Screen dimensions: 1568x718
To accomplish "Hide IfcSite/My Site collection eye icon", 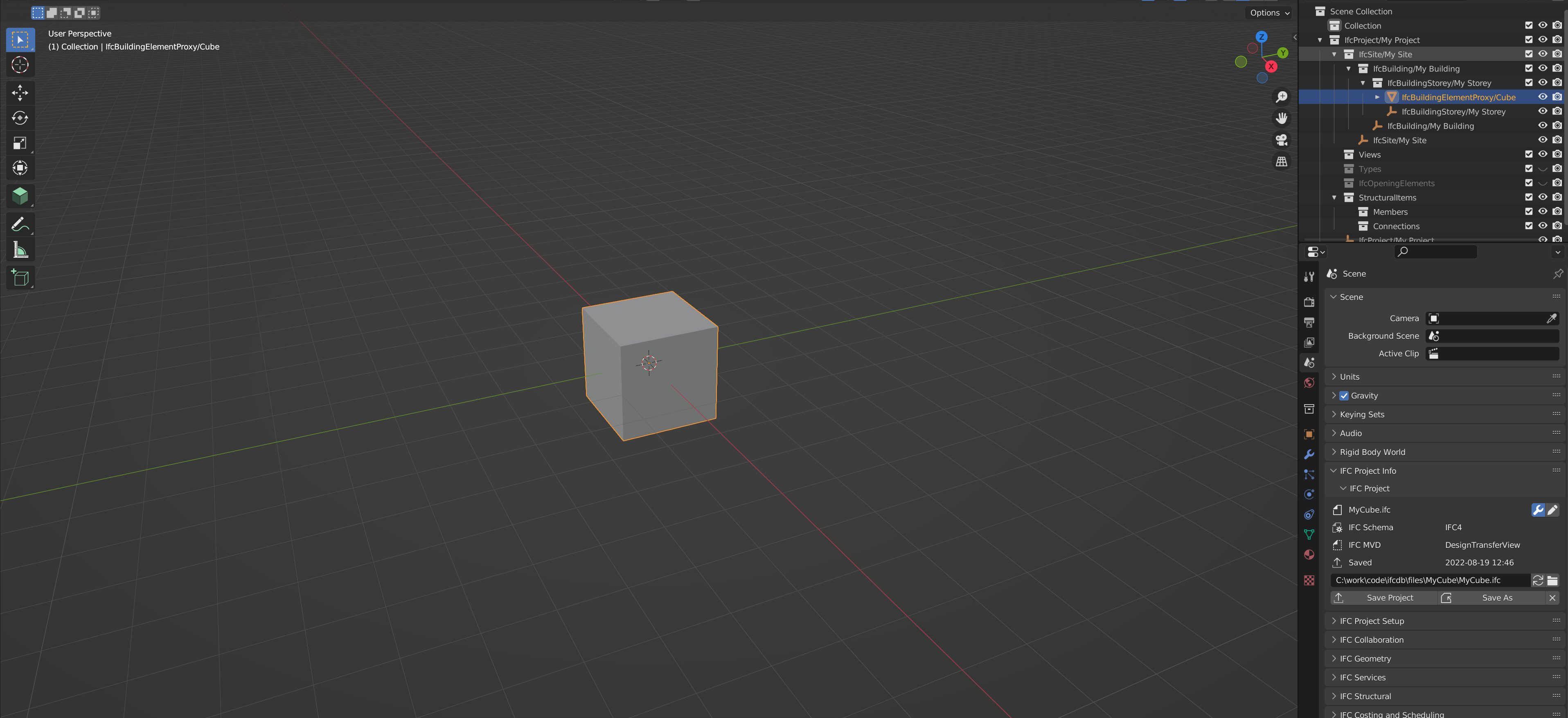I will pos(1543,54).
